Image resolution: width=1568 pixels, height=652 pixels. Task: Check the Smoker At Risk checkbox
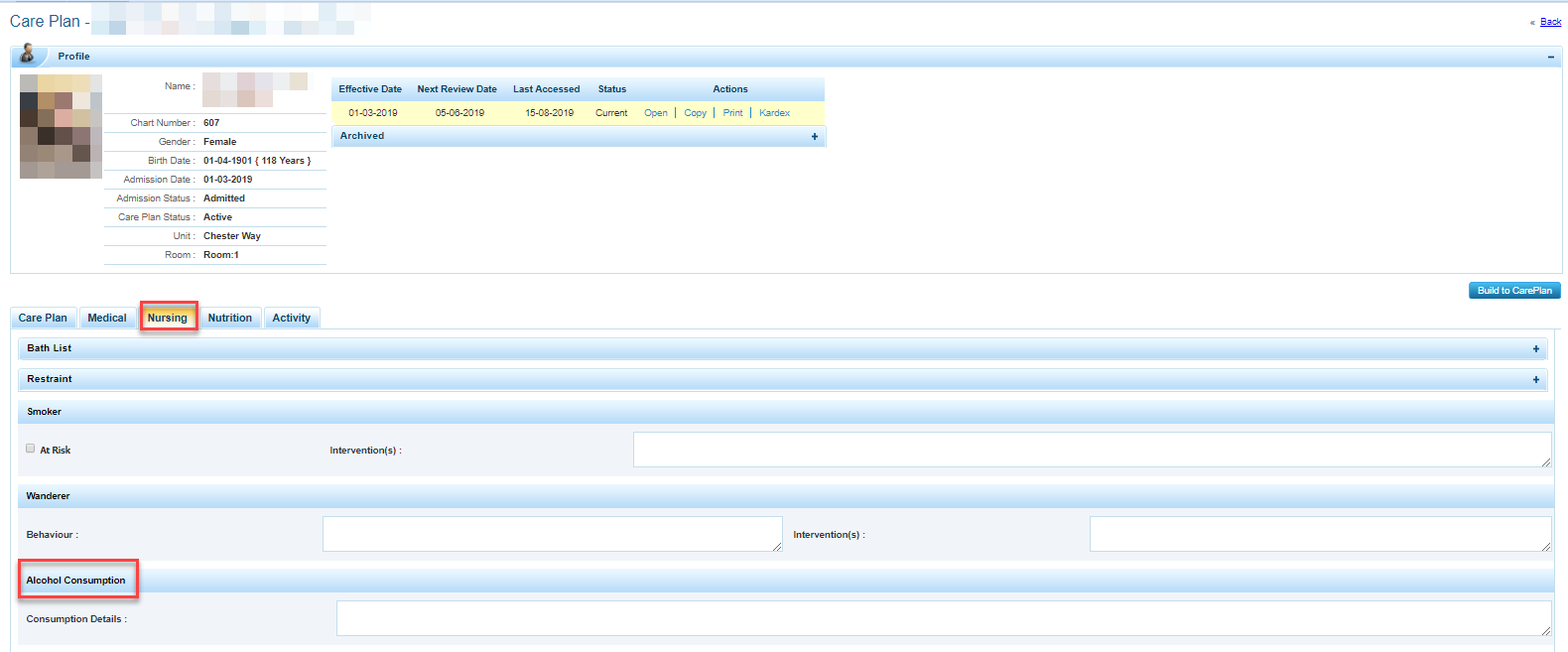[31, 449]
